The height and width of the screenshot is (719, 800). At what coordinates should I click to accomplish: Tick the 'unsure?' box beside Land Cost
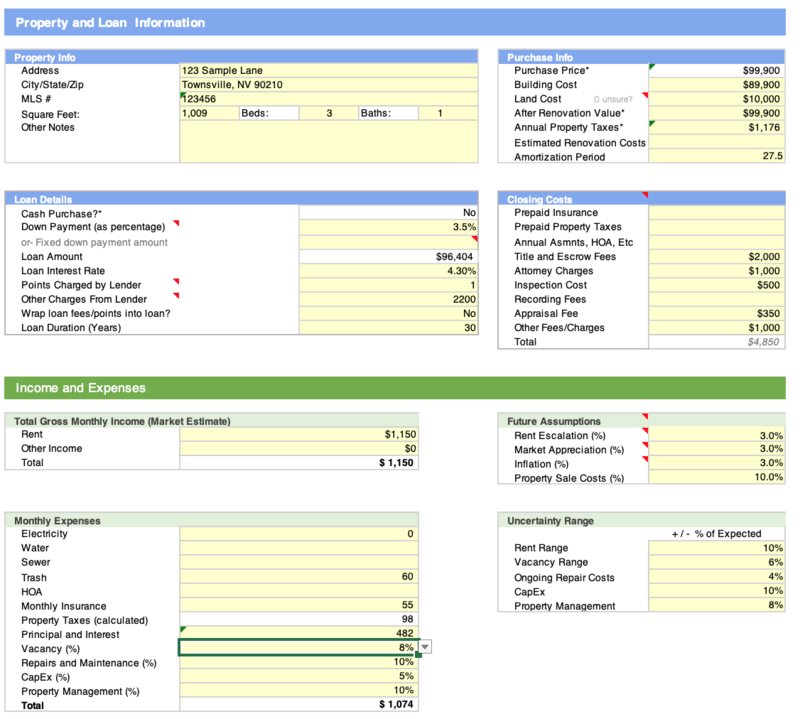tap(596, 99)
